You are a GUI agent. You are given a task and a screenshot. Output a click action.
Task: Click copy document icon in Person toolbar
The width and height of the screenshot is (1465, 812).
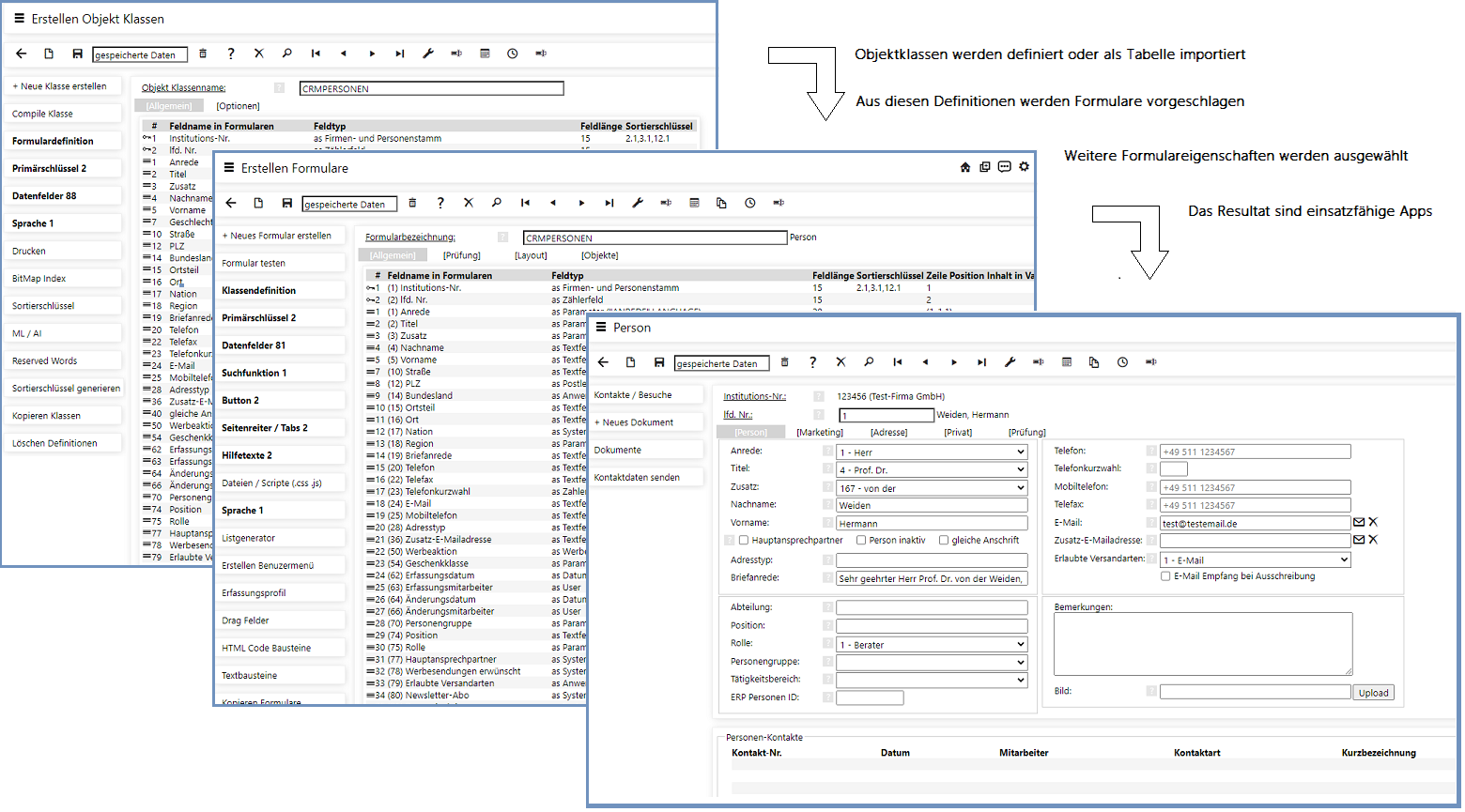pos(1094,362)
